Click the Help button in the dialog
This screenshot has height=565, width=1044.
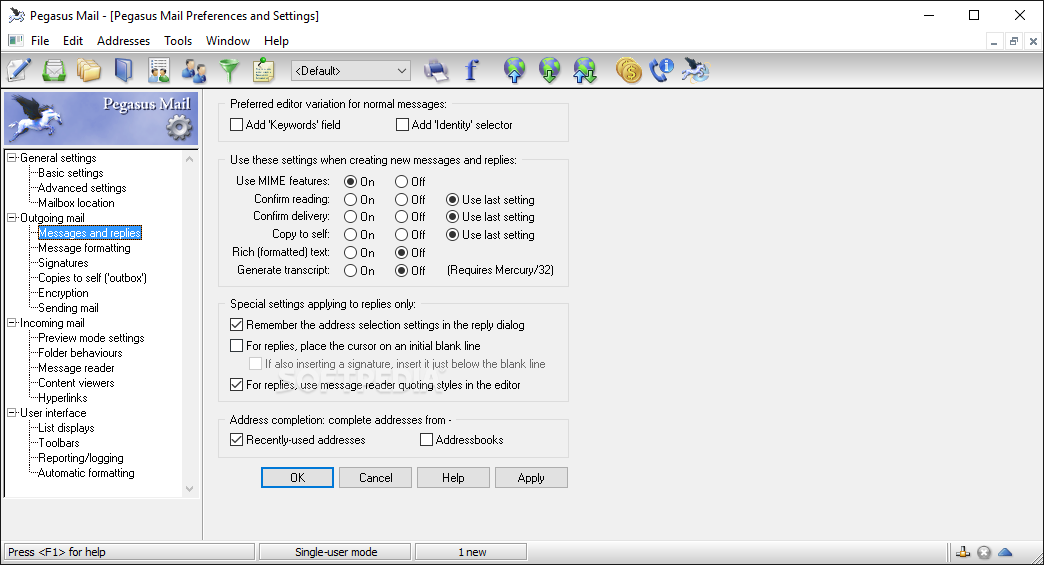(453, 477)
